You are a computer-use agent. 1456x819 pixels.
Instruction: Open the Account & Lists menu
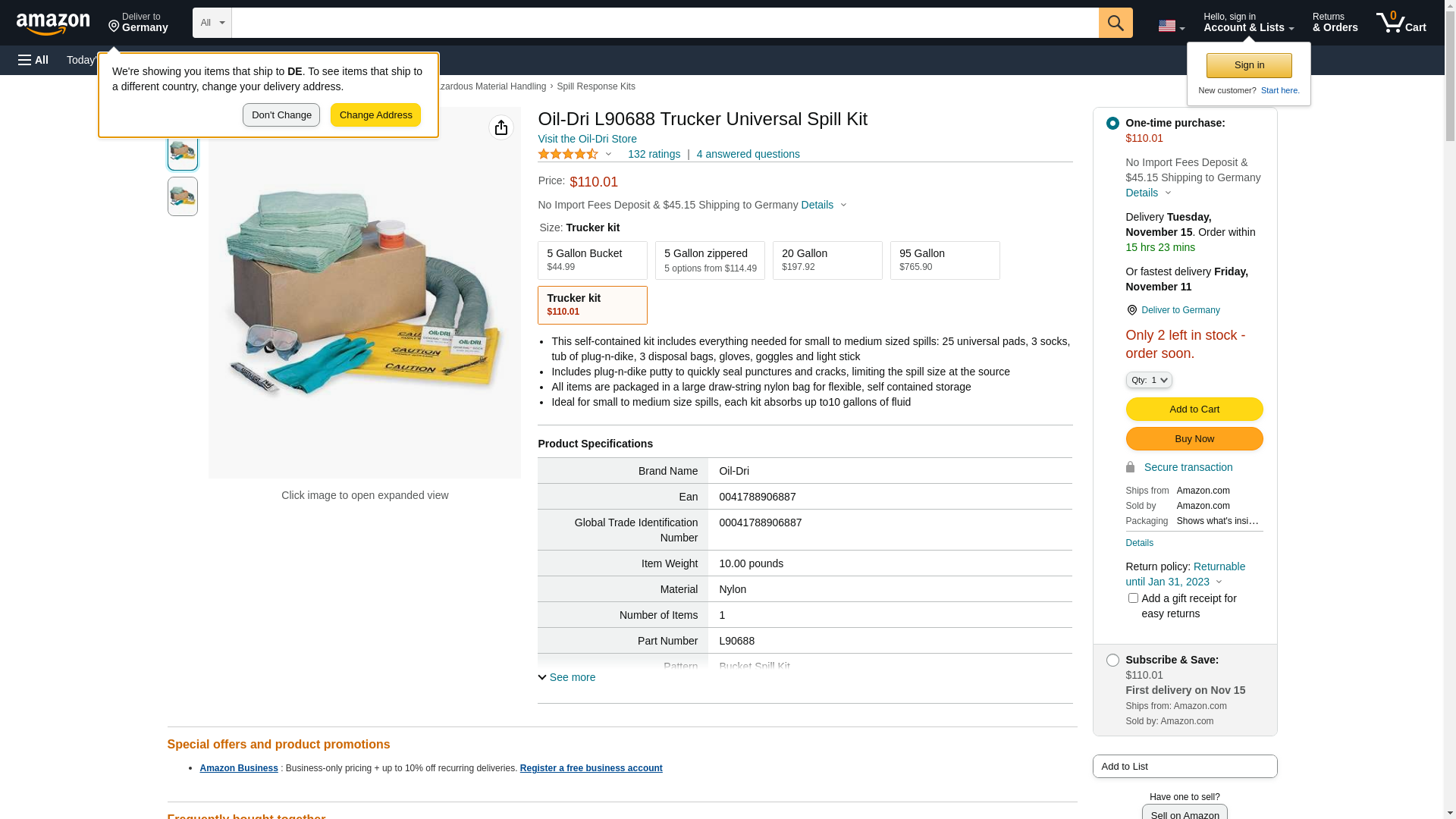pos(1248,23)
